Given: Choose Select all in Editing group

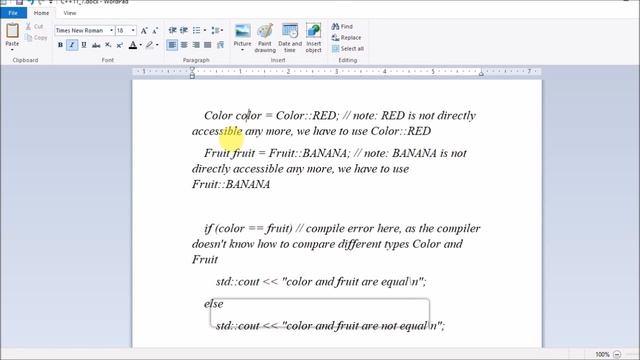Looking at the screenshot, I should pyautogui.click(x=348, y=49).
